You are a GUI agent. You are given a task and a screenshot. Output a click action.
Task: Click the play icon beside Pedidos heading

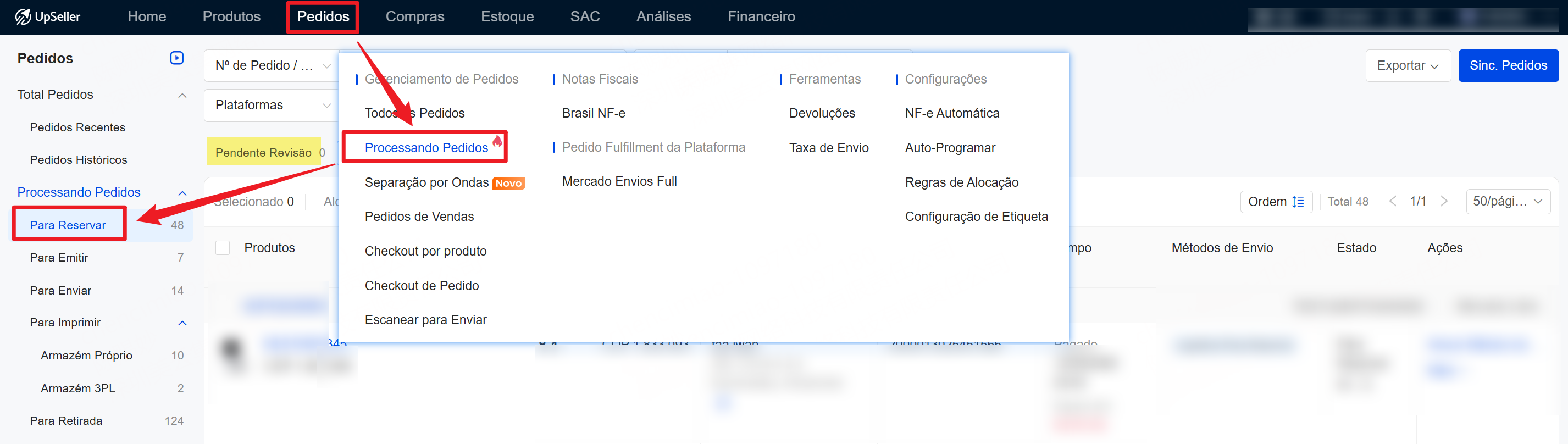coord(176,58)
